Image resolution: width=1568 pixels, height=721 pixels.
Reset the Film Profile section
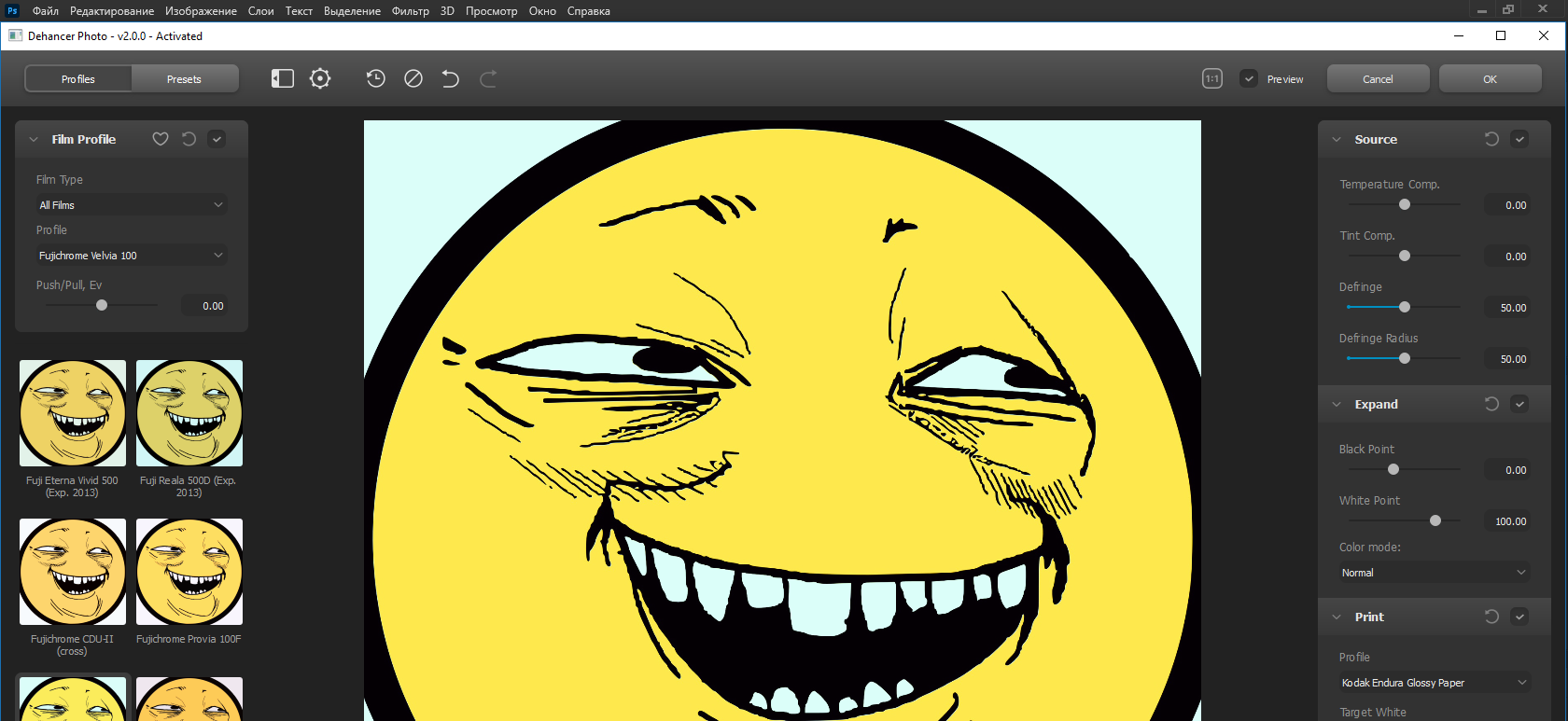189,139
